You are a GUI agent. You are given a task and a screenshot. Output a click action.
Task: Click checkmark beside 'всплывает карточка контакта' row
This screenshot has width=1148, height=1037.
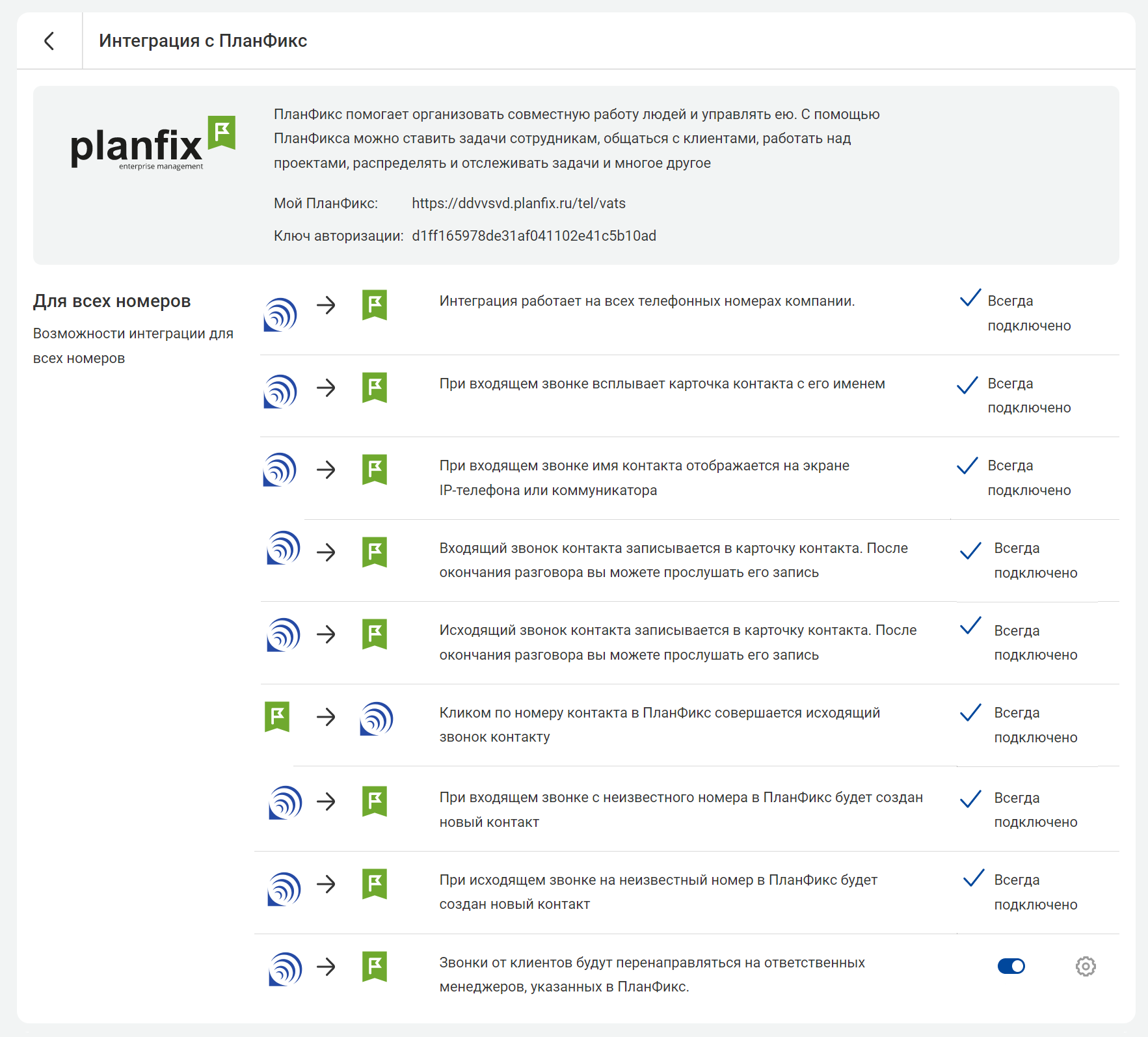968,385
